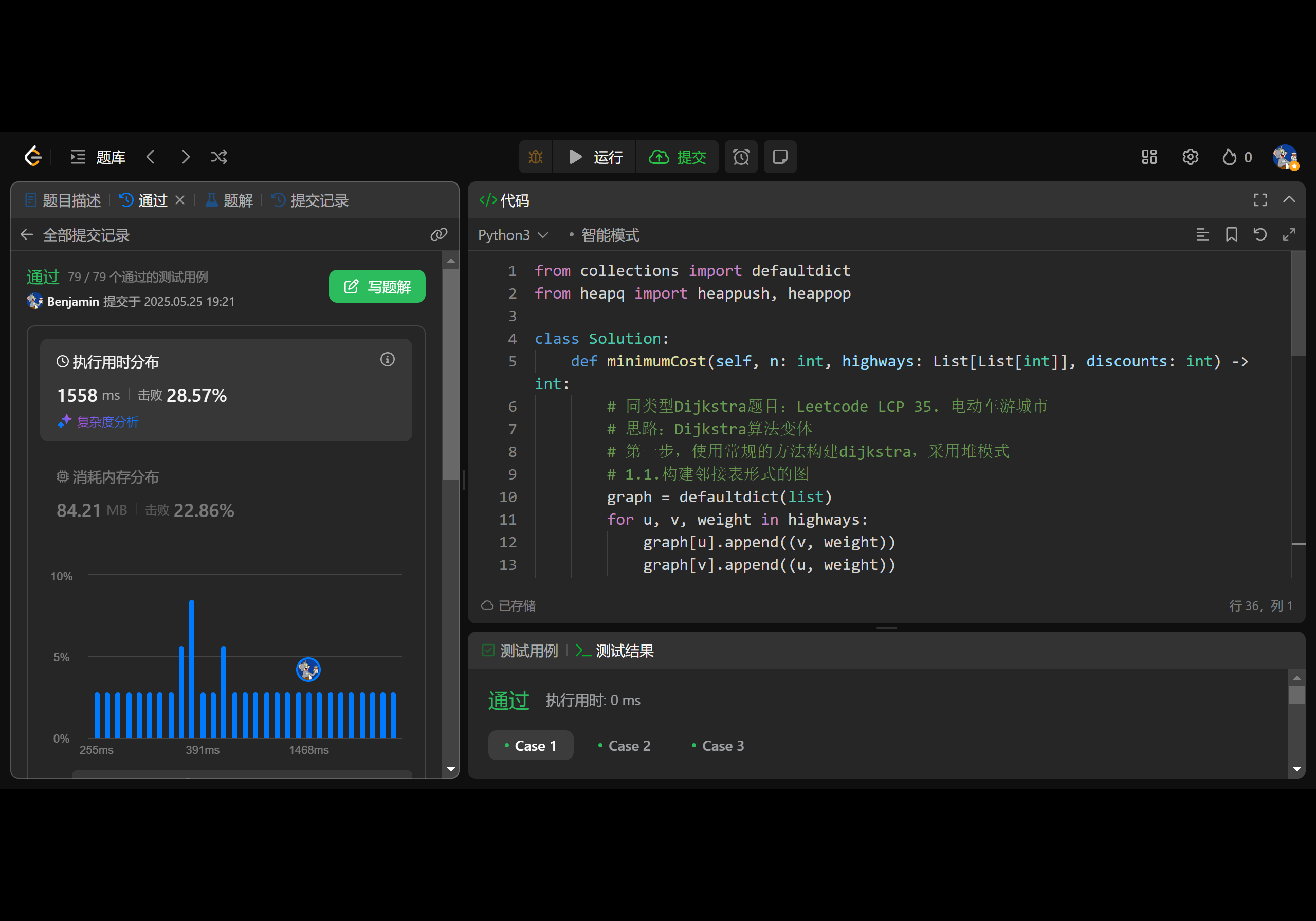Viewport: 1316px width, 921px height.
Task: Select Case 1 test case
Action: pyautogui.click(x=530, y=745)
